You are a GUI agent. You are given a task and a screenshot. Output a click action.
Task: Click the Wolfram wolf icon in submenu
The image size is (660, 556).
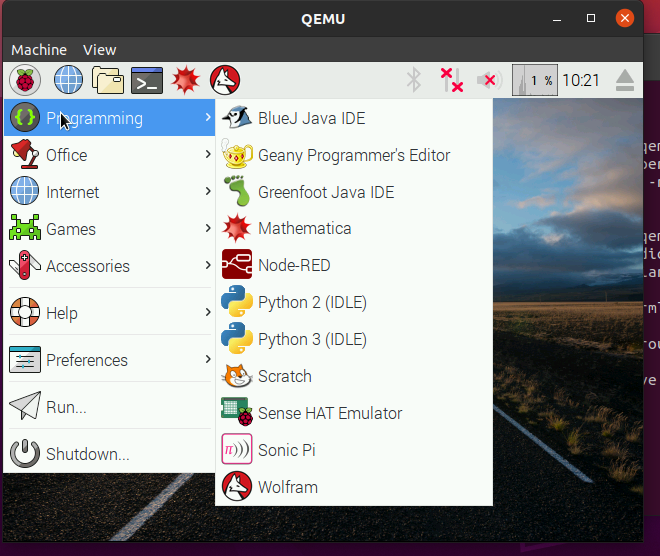(237, 486)
